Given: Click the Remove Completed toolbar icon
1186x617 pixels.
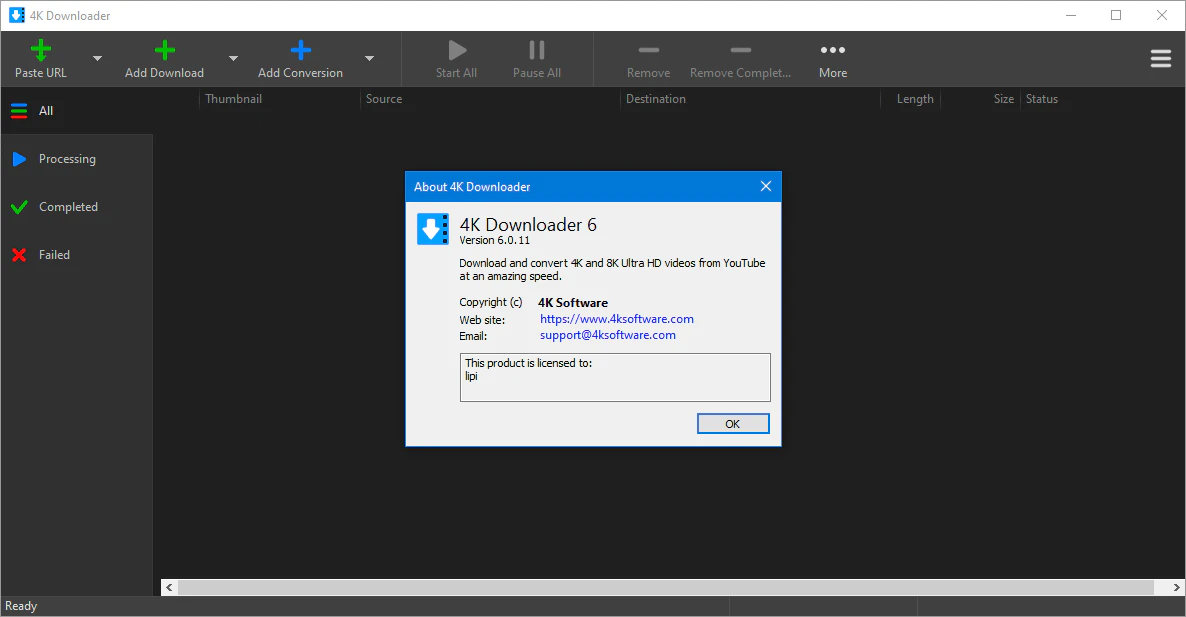Looking at the screenshot, I should [x=740, y=50].
